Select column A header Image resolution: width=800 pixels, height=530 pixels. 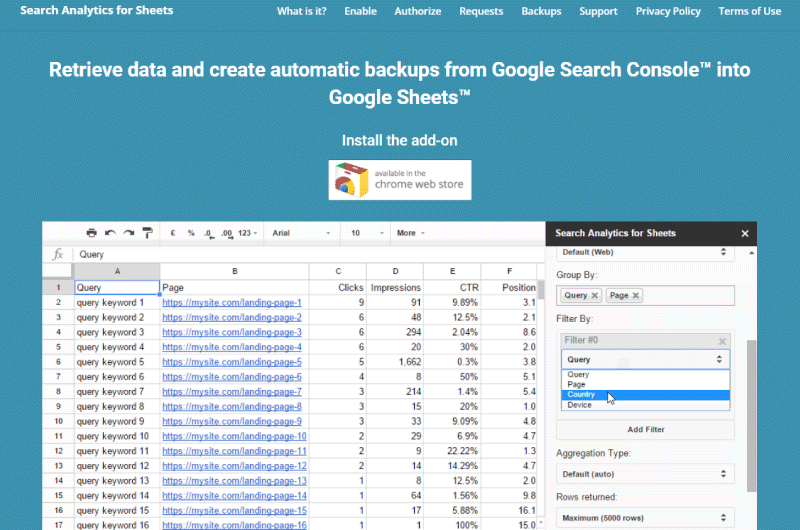pyautogui.click(x=117, y=271)
